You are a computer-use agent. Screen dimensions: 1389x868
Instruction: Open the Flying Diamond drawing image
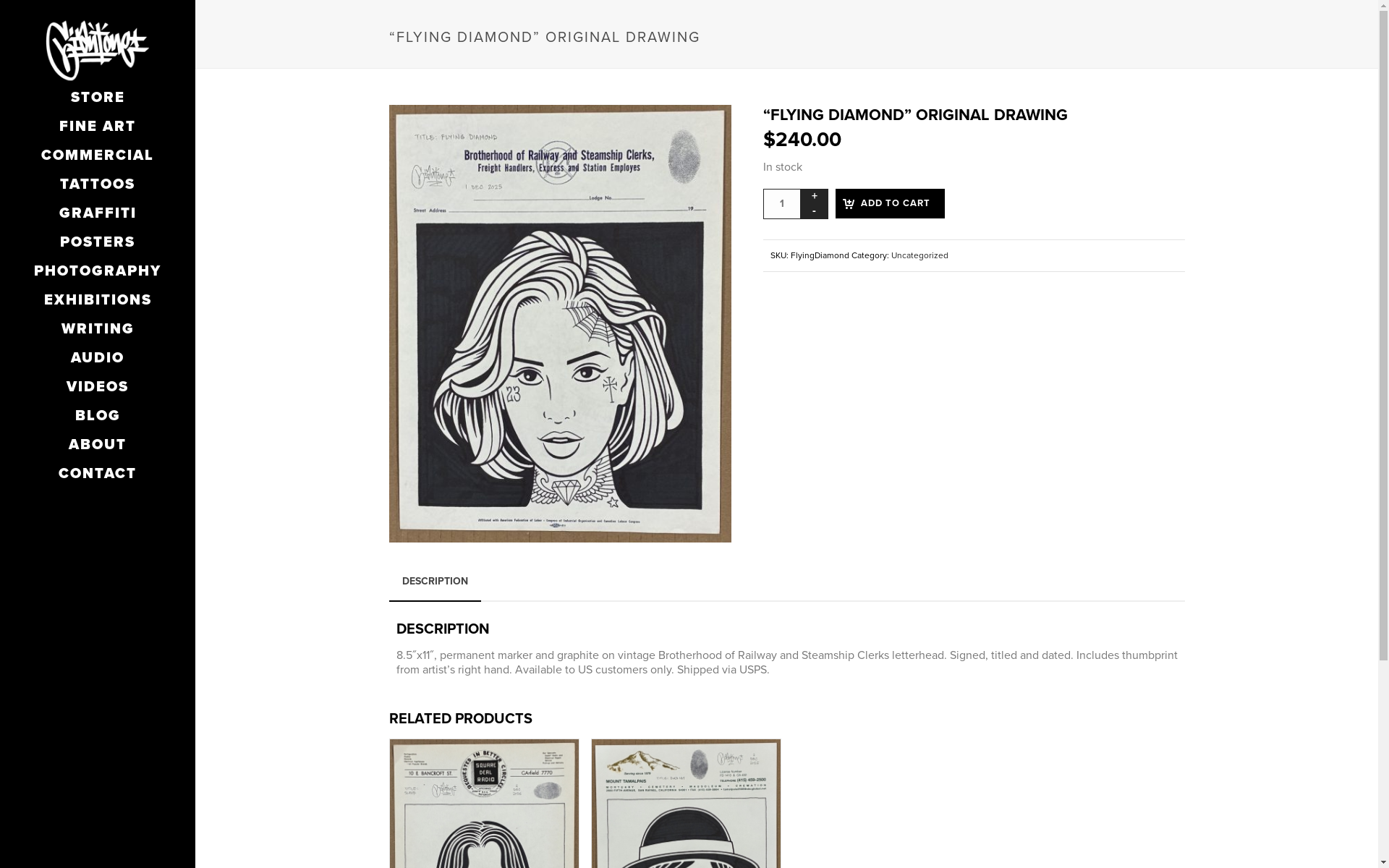pyautogui.click(x=560, y=323)
